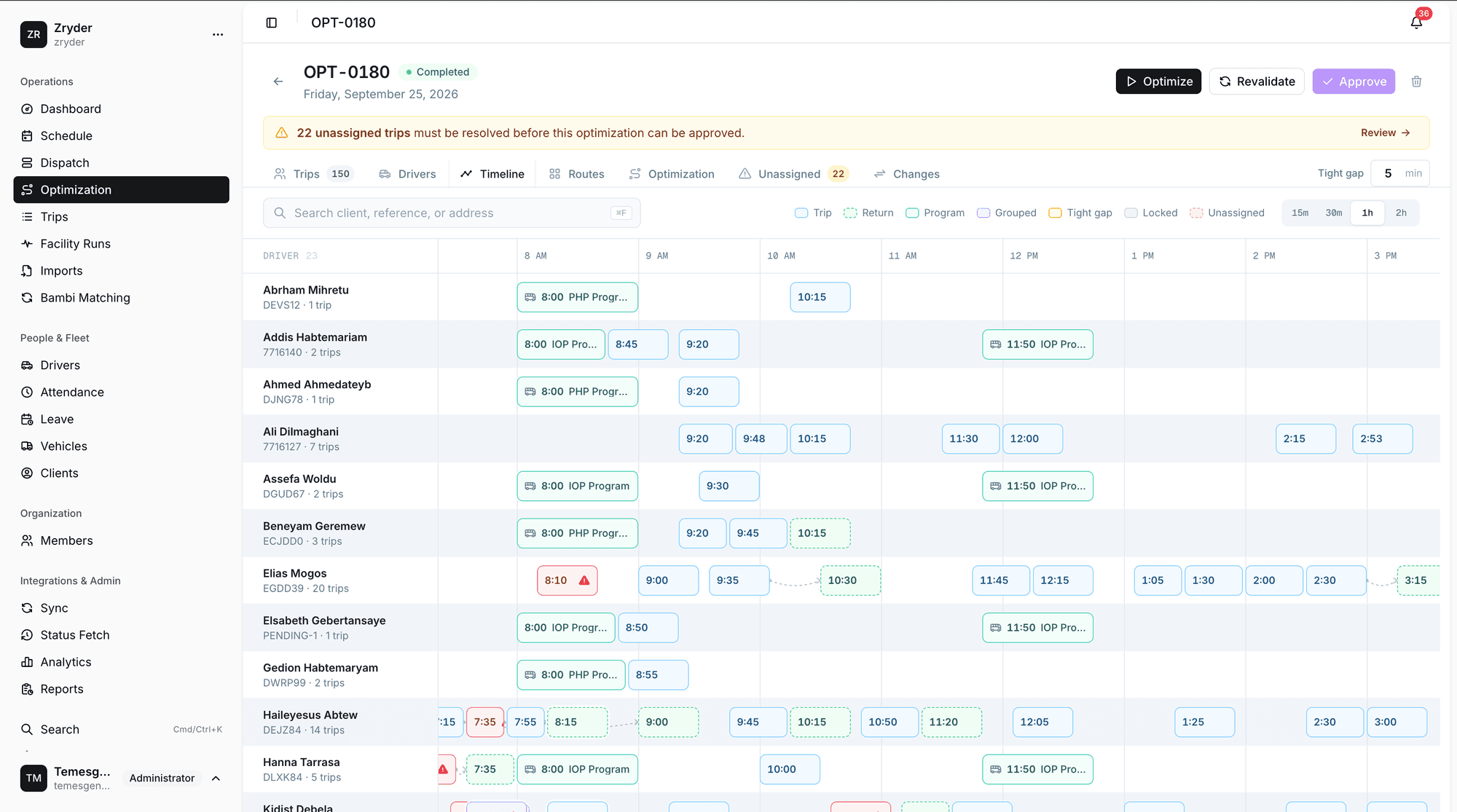Image resolution: width=1457 pixels, height=812 pixels.
Task: Open the sidebar Search
Action: (121, 729)
